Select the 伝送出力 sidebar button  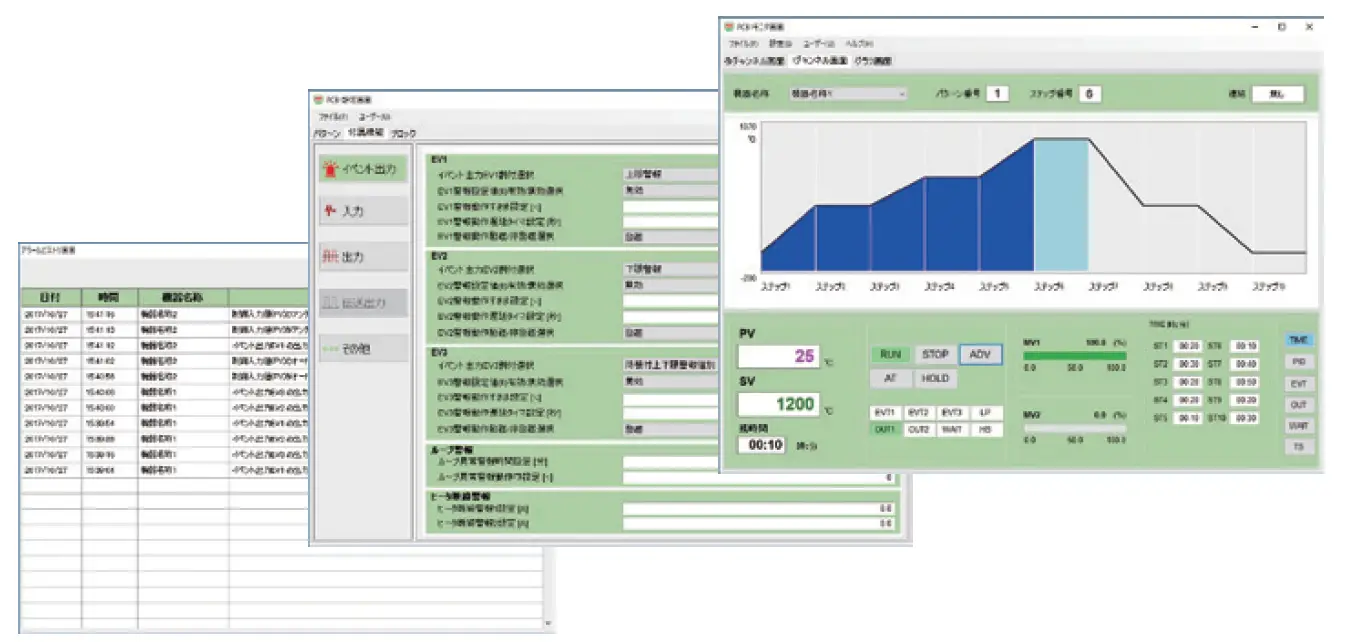(x=362, y=302)
